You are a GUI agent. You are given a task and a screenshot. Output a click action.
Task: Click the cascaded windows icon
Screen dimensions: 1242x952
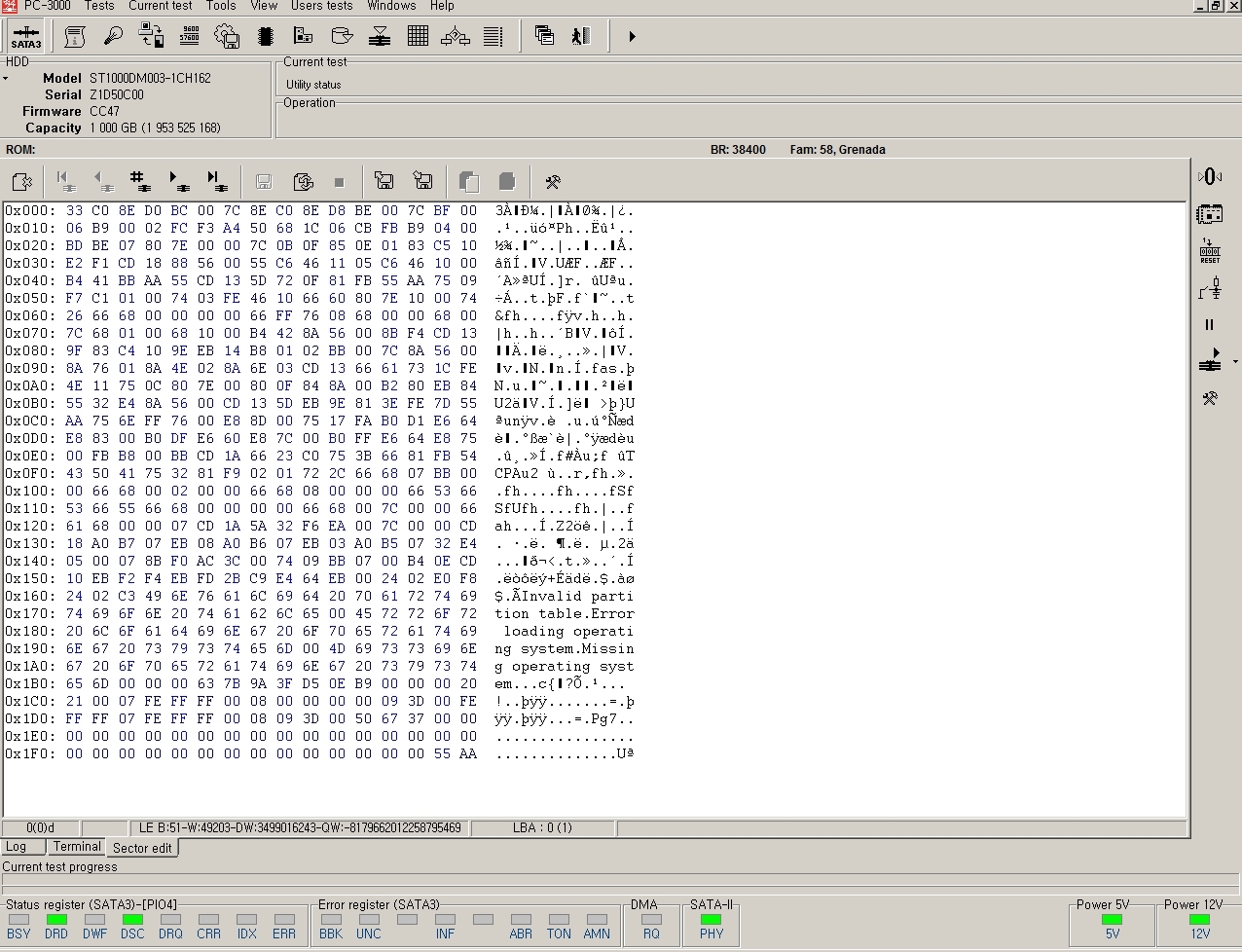(544, 37)
